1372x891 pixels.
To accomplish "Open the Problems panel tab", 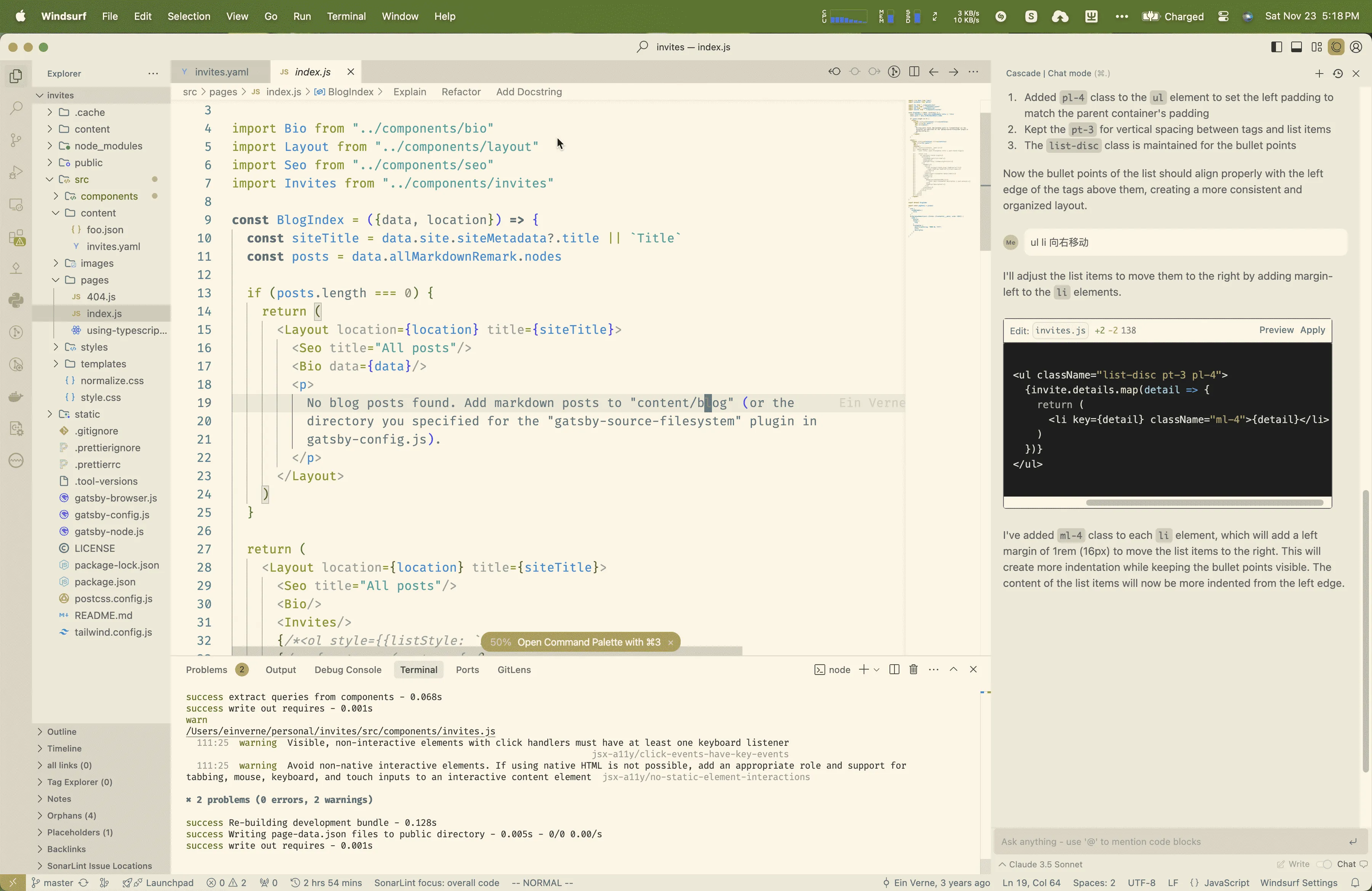I will tap(207, 669).
